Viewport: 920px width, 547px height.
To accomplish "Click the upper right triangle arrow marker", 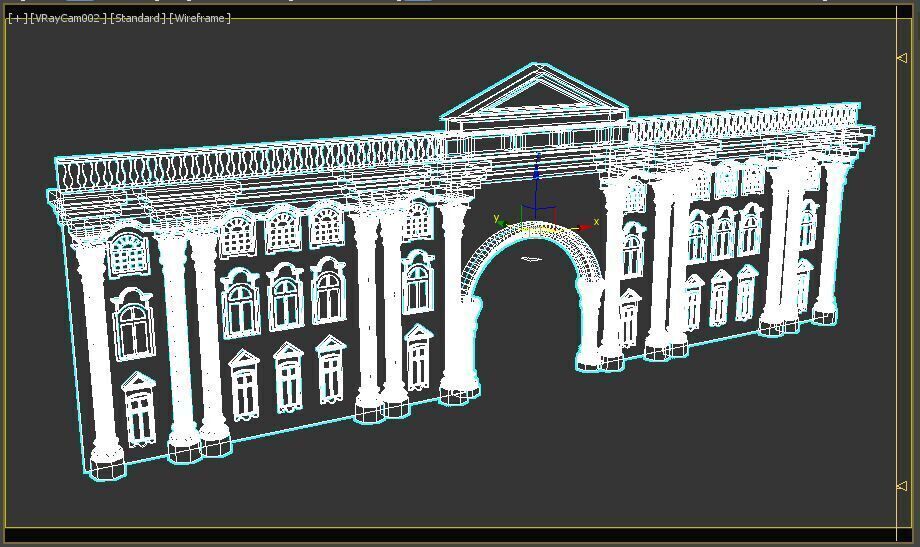I will [902, 58].
